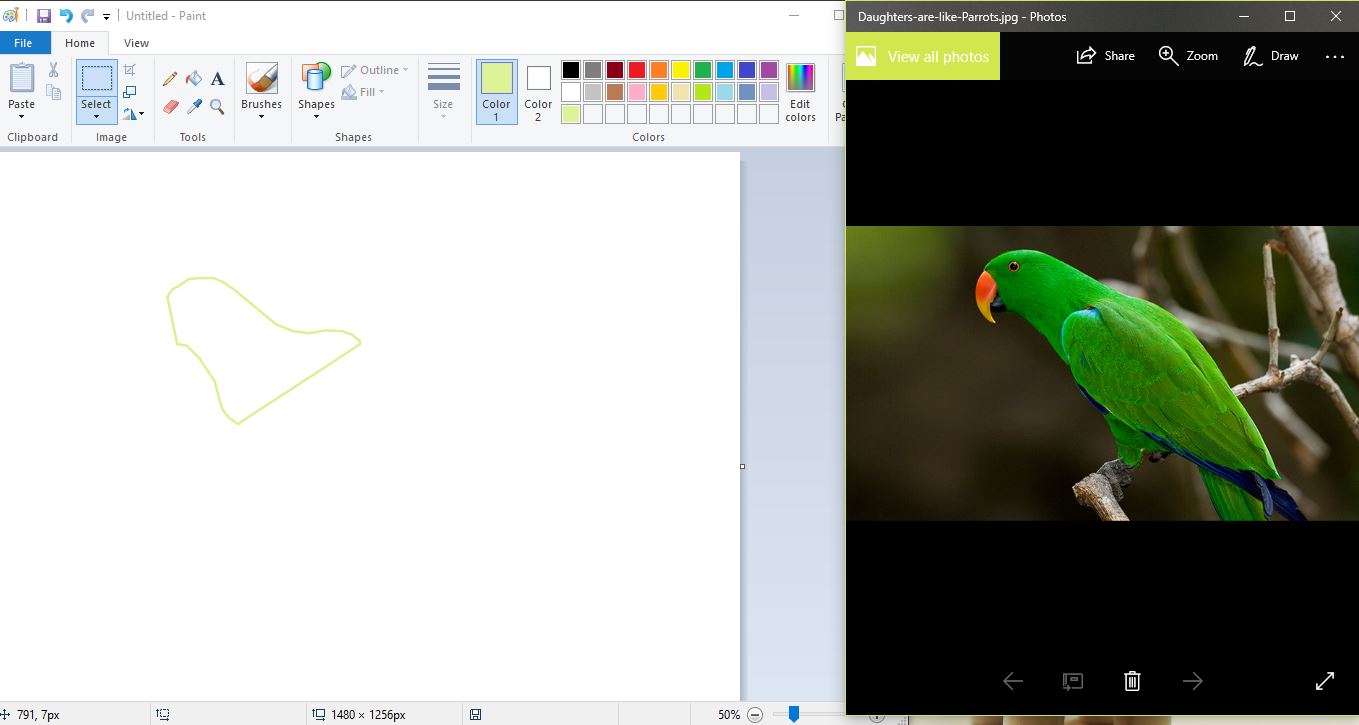
Task: Open the Customize Quick Access Toolbar dropdown
Action: [106, 17]
